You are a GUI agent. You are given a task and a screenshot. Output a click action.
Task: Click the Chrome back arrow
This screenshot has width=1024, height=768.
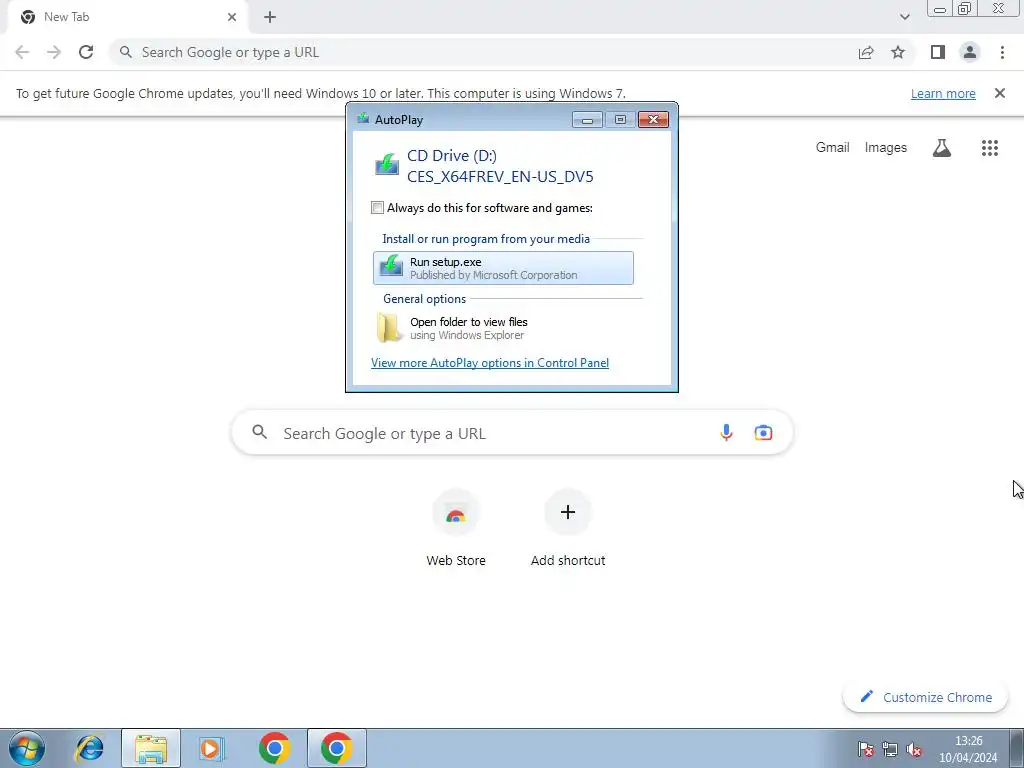tap(22, 52)
